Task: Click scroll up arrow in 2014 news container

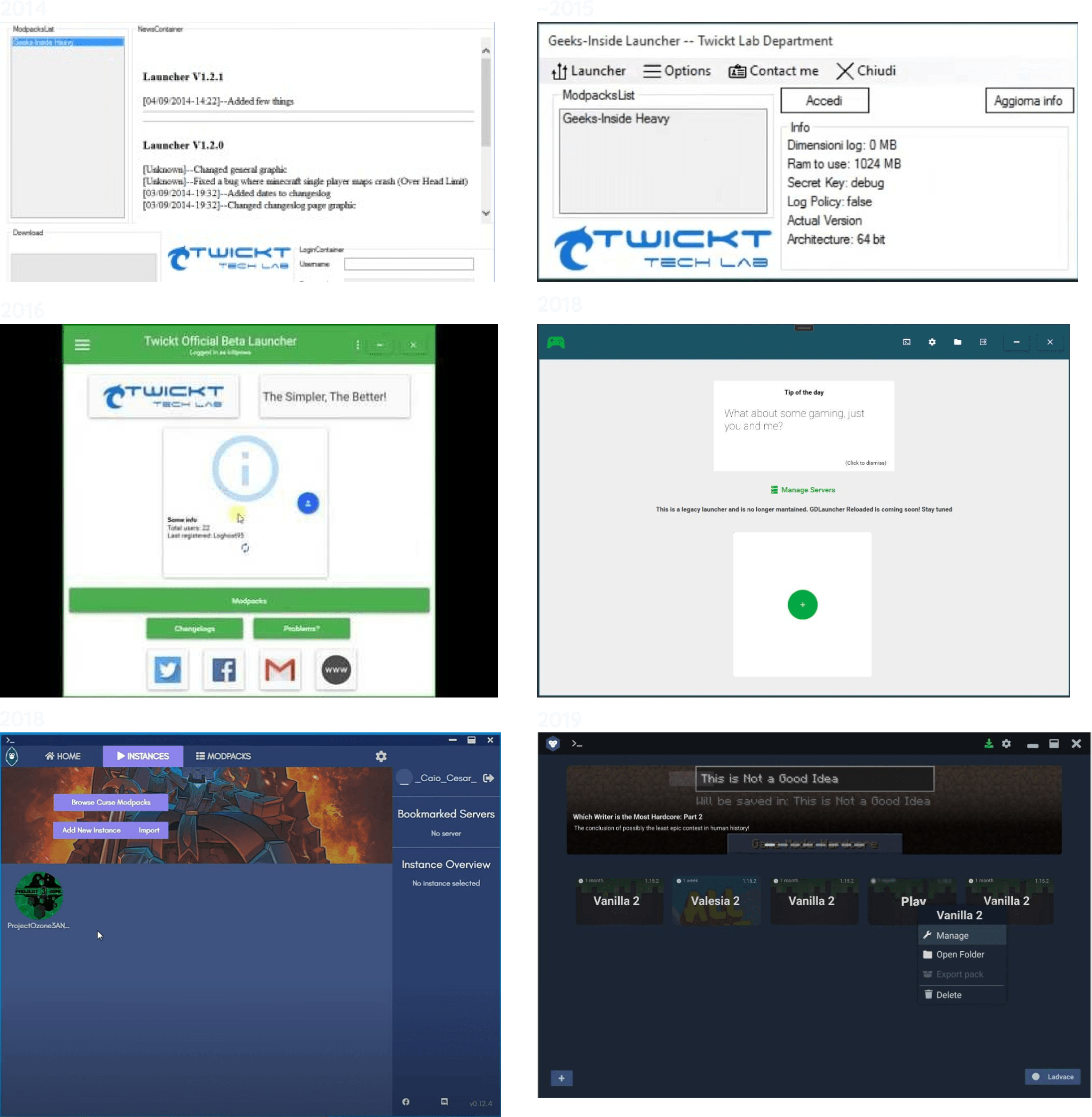Action: (486, 50)
